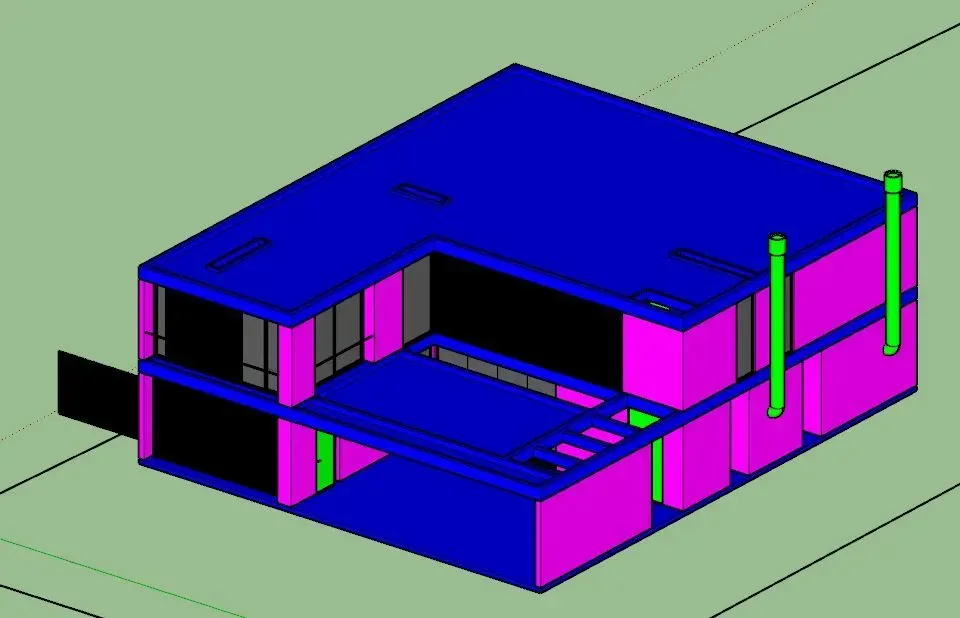Select the freestanding black panel outside the building
Screen dimensions: 960x618
click(x=98, y=393)
